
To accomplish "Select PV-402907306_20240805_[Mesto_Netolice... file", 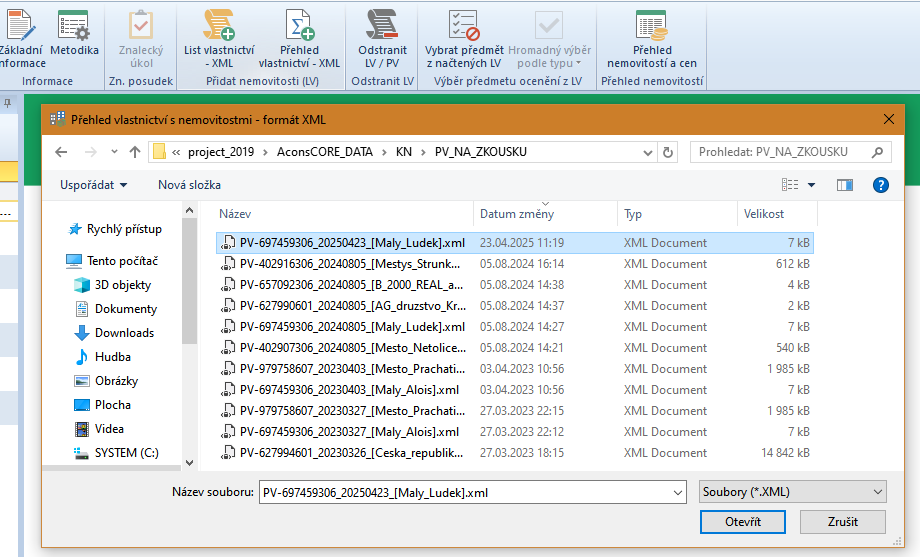I will coord(515,348).
